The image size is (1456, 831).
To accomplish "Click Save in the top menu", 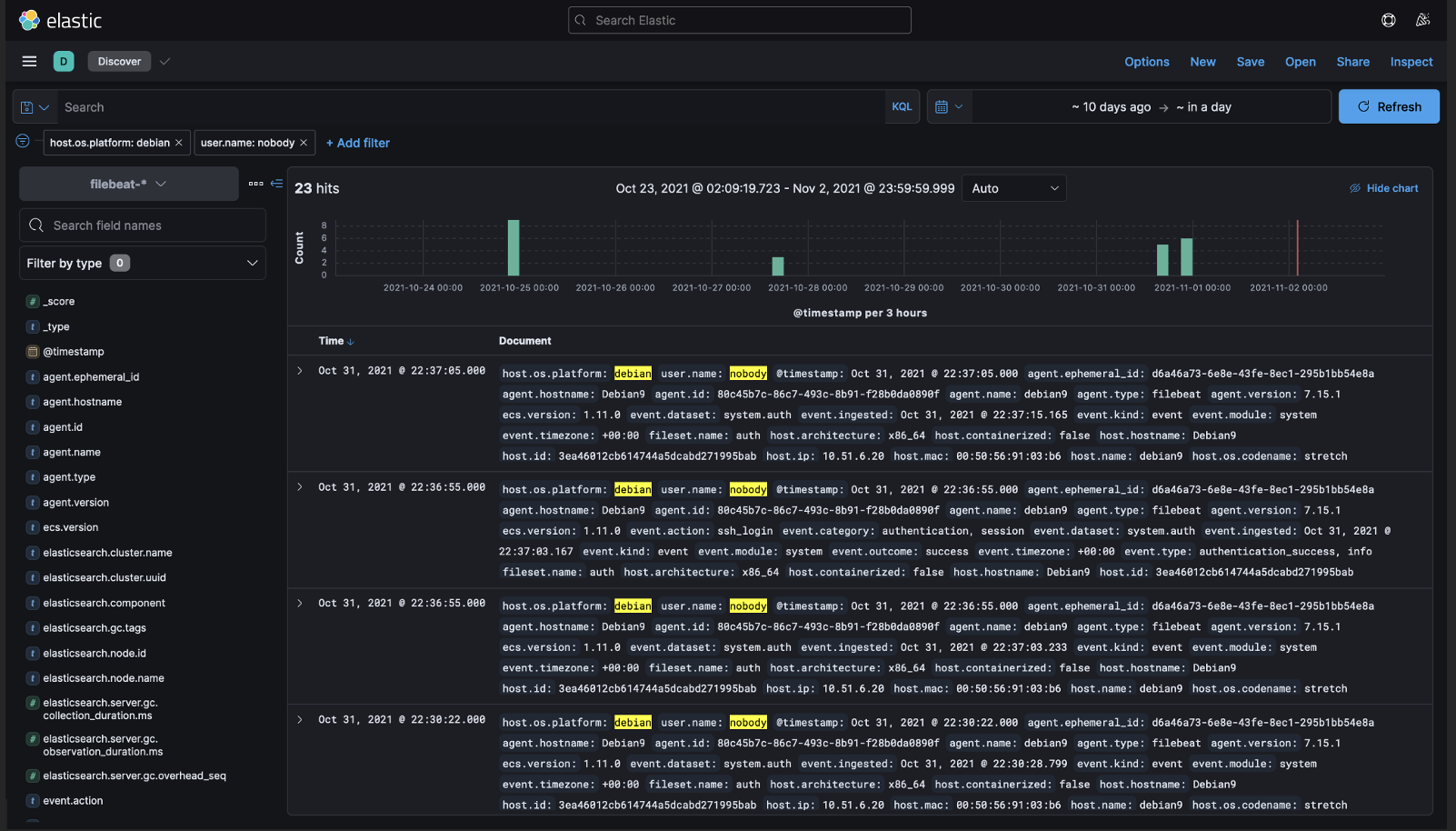I will point(1251,62).
